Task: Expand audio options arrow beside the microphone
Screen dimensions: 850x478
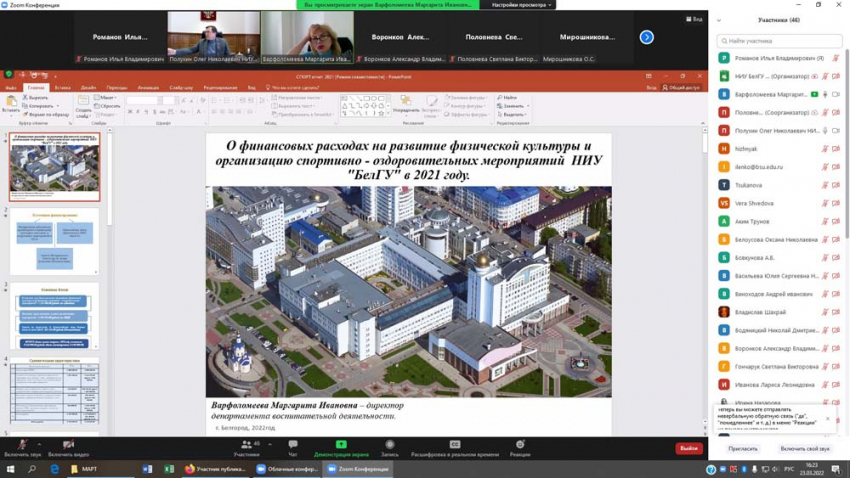Action: (39, 445)
